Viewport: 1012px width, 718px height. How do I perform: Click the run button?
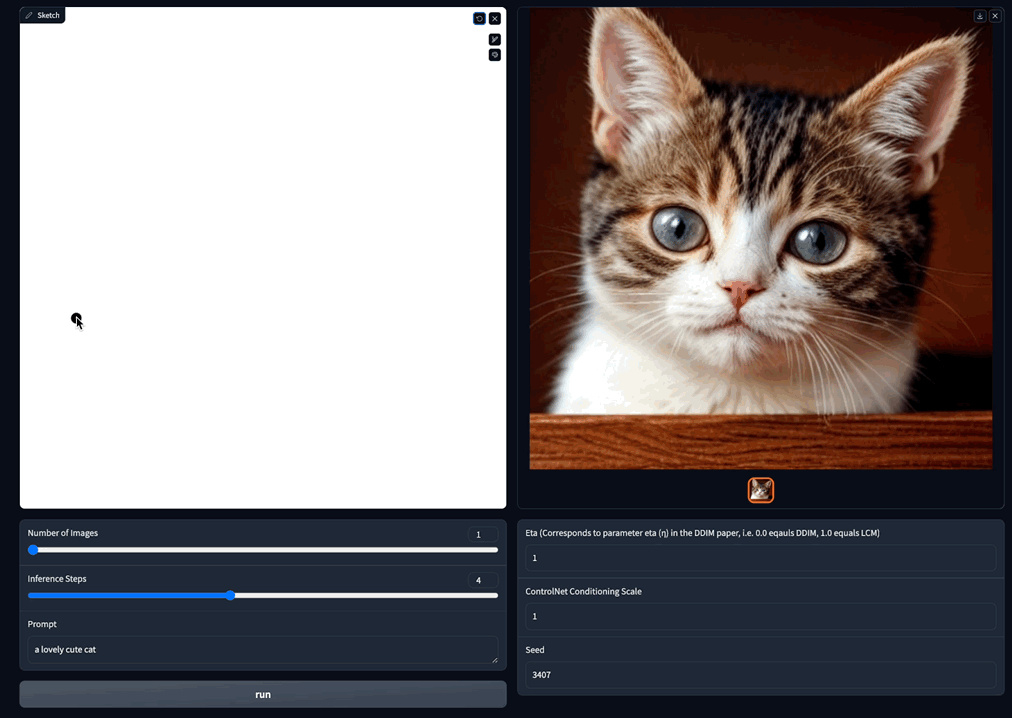[263, 694]
